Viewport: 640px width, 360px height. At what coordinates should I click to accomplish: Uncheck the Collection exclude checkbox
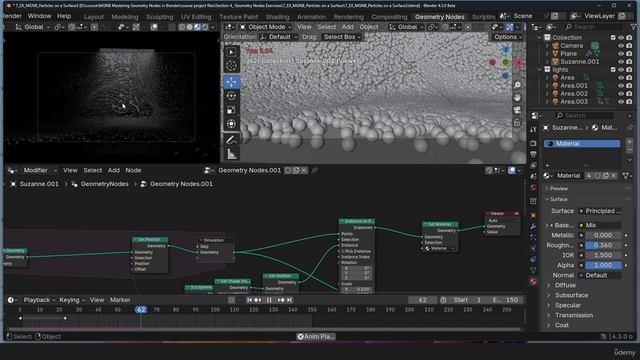[613, 38]
